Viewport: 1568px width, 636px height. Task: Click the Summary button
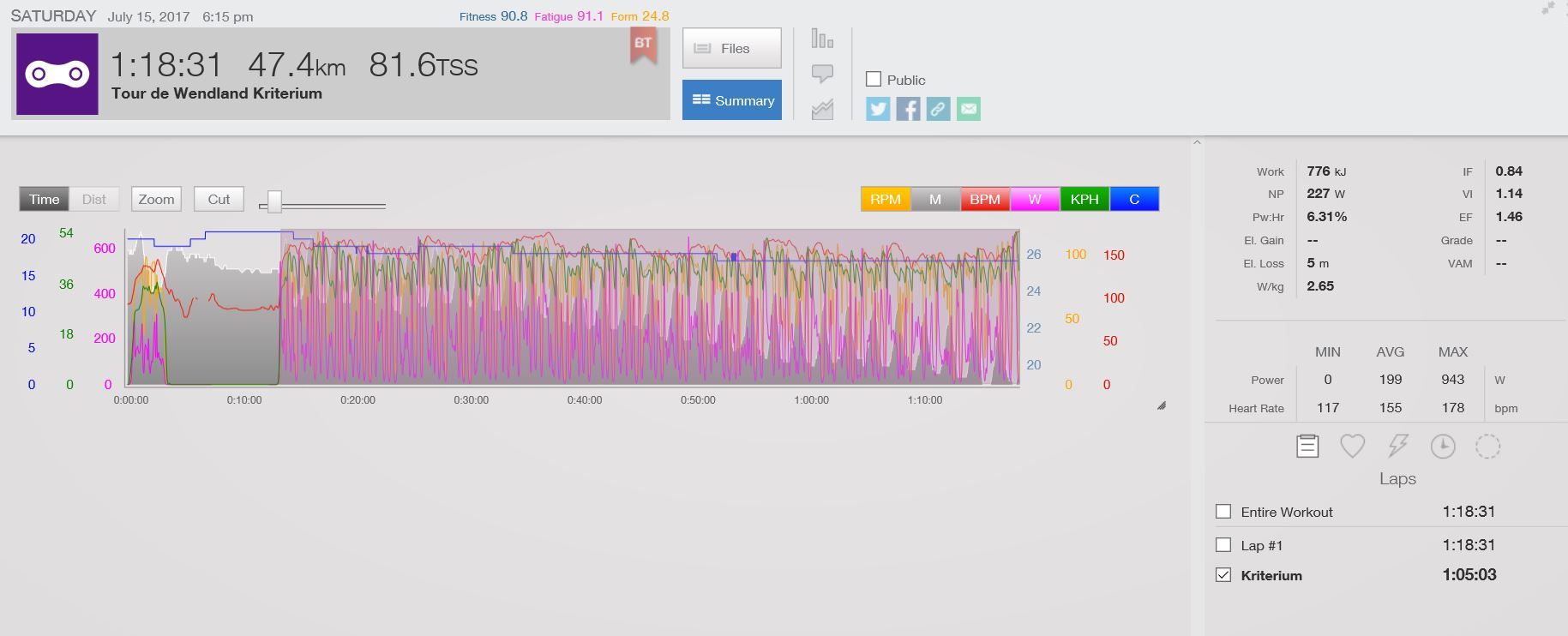732,100
